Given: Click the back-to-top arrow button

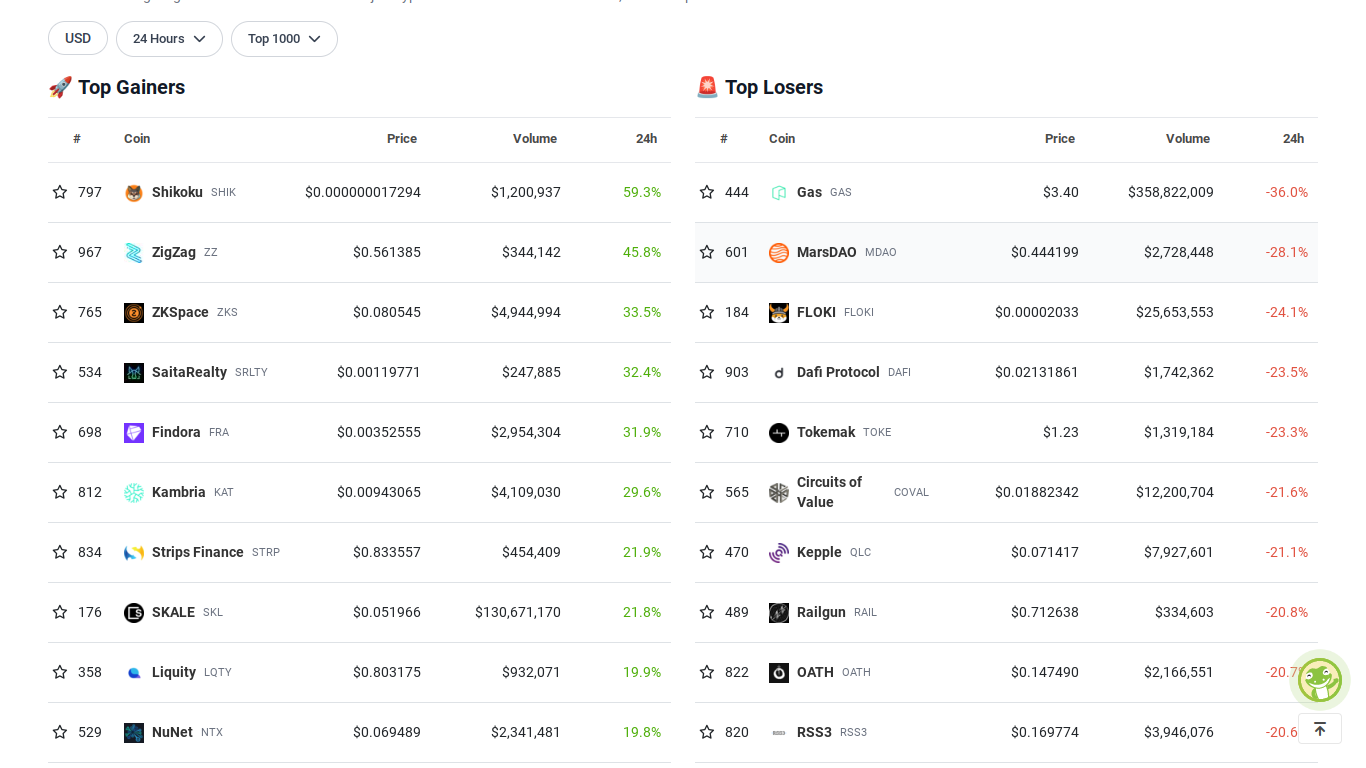Looking at the screenshot, I should coord(1320,729).
